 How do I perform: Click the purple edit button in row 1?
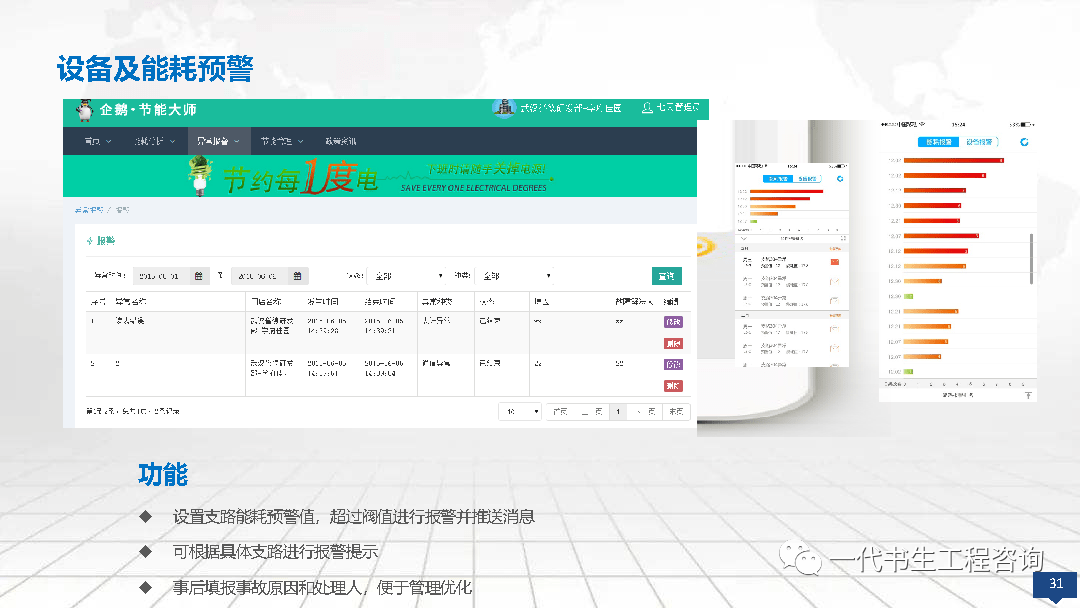pos(673,322)
